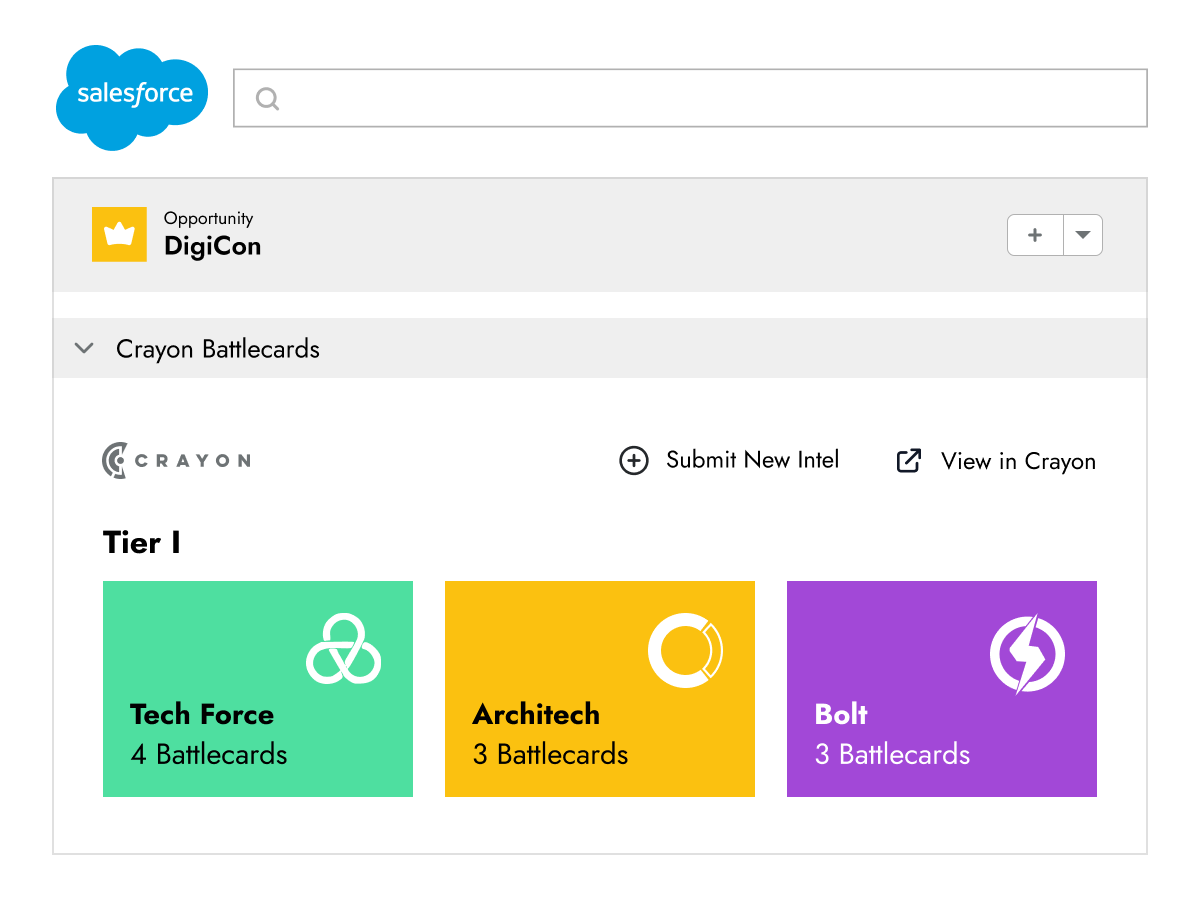The image size is (1200, 900).
Task: Click the Bolt lightning logo
Action: [1027, 654]
